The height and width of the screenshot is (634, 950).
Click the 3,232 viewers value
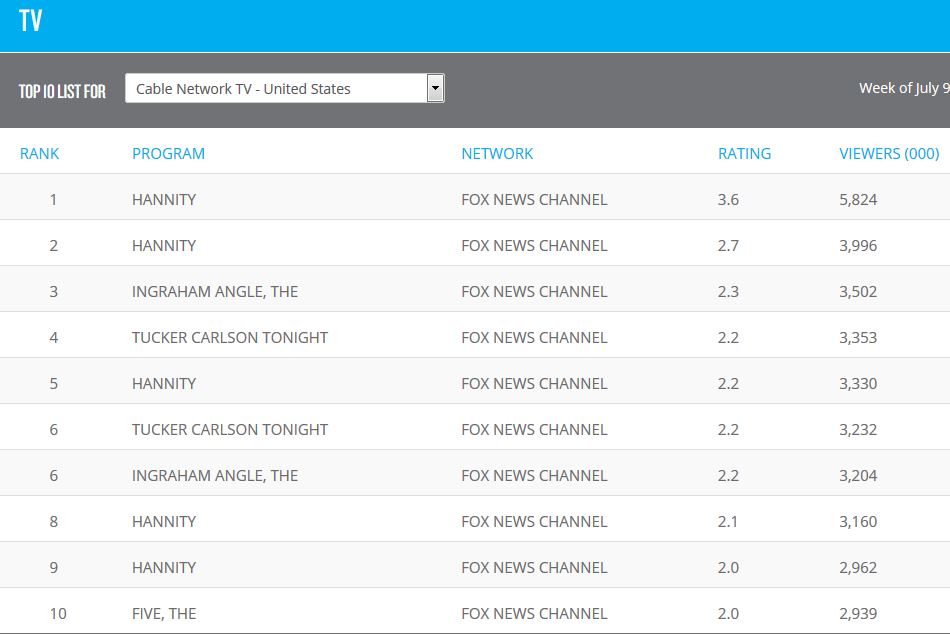pyautogui.click(x=858, y=430)
